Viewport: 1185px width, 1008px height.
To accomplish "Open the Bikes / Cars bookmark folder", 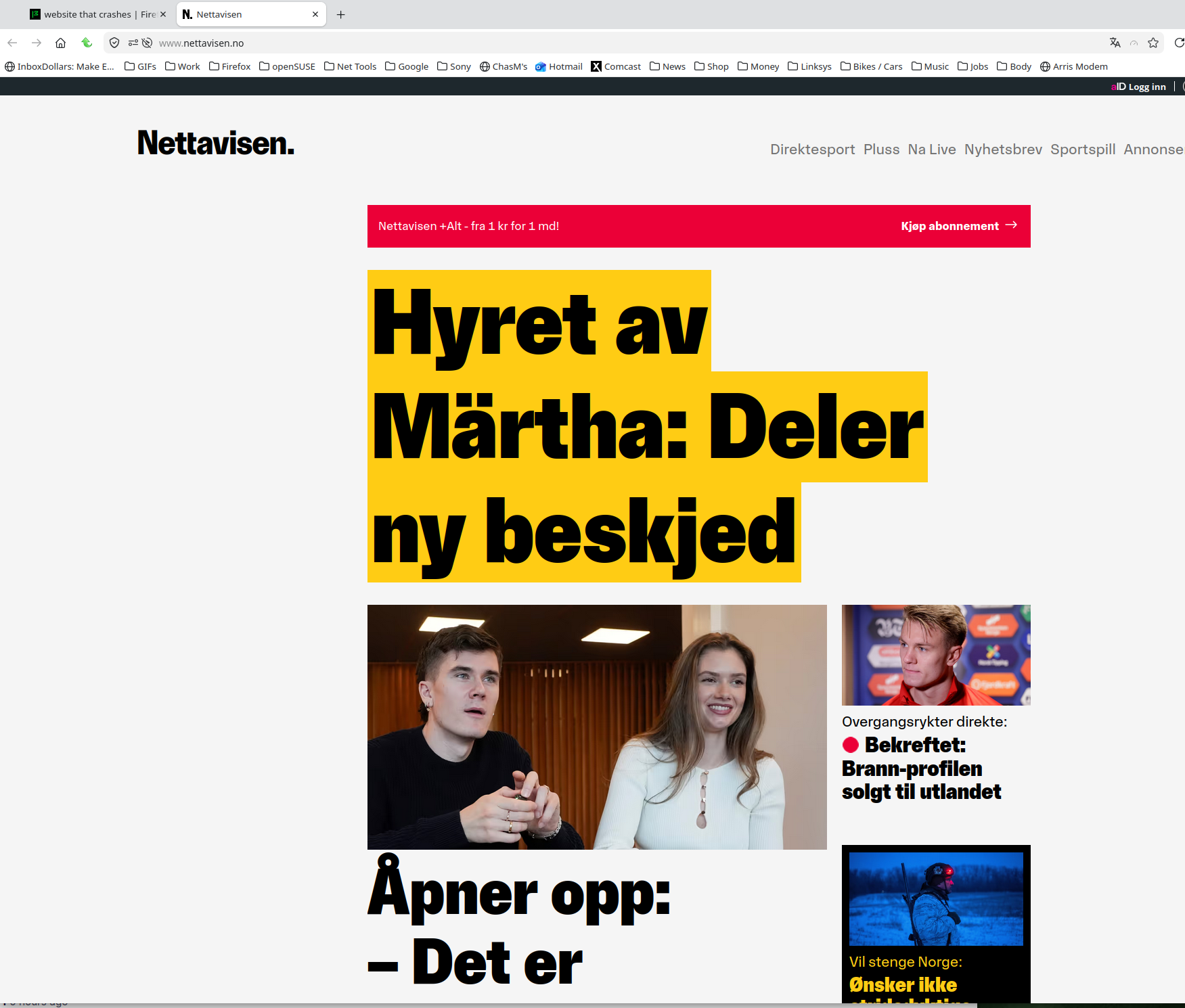I will (x=872, y=66).
